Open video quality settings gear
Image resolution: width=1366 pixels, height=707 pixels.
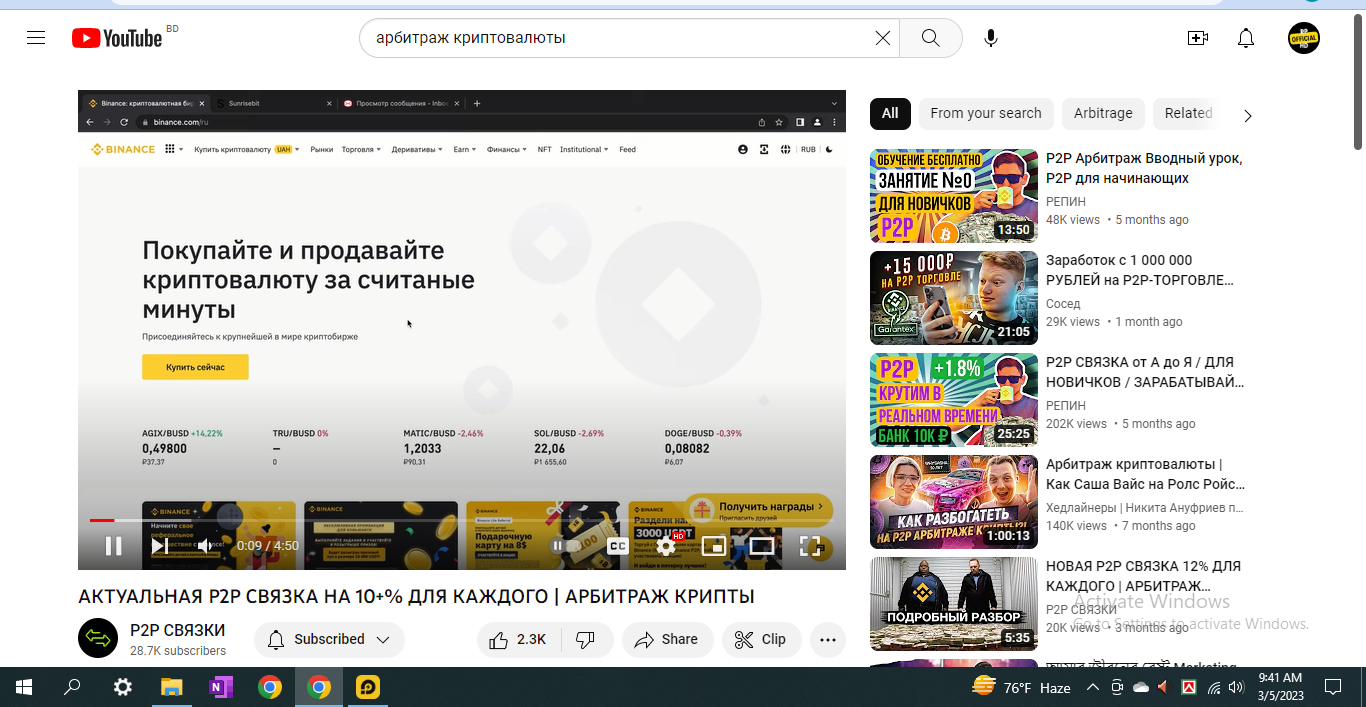666,546
